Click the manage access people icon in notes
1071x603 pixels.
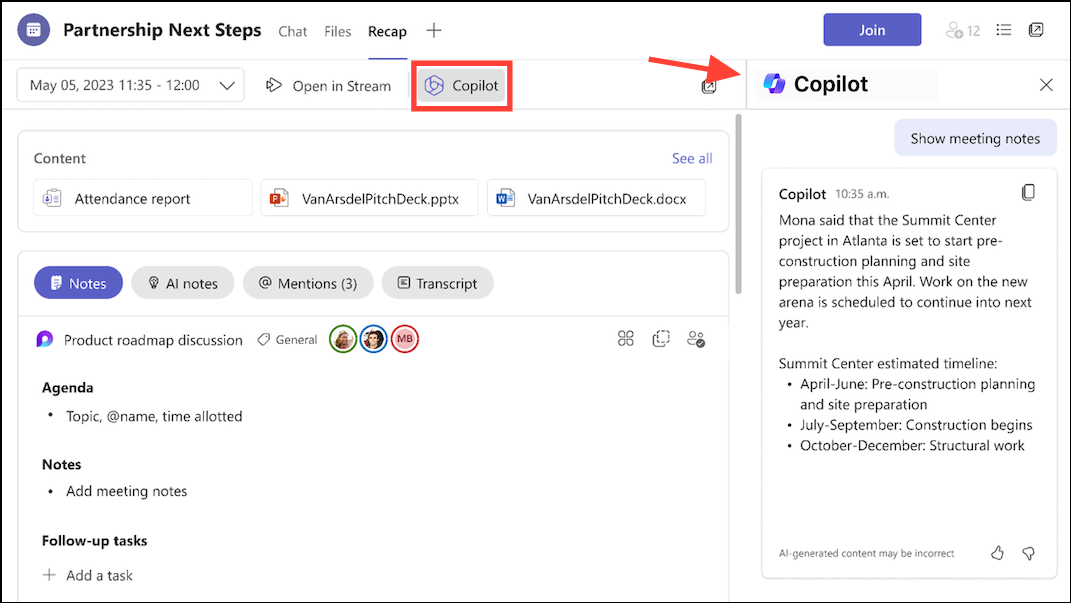coord(697,338)
